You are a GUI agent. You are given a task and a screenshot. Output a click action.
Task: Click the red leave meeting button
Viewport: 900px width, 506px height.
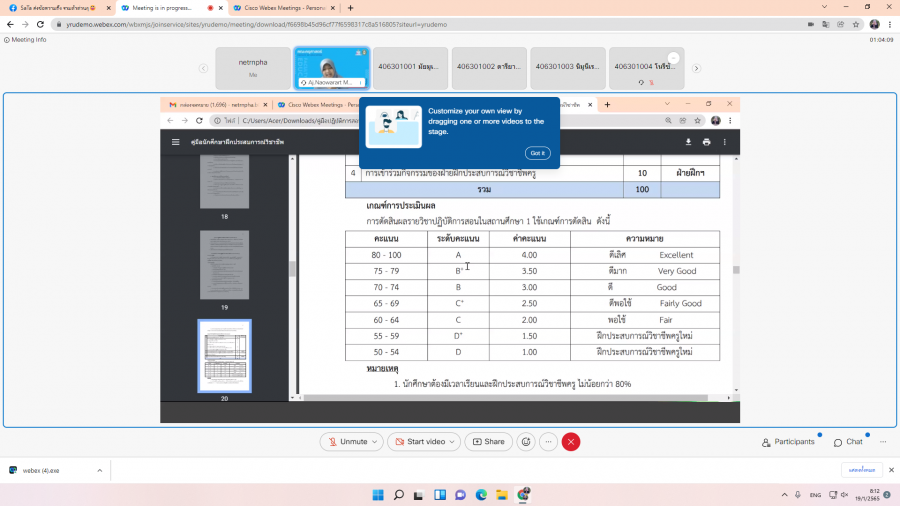point(571,441)
